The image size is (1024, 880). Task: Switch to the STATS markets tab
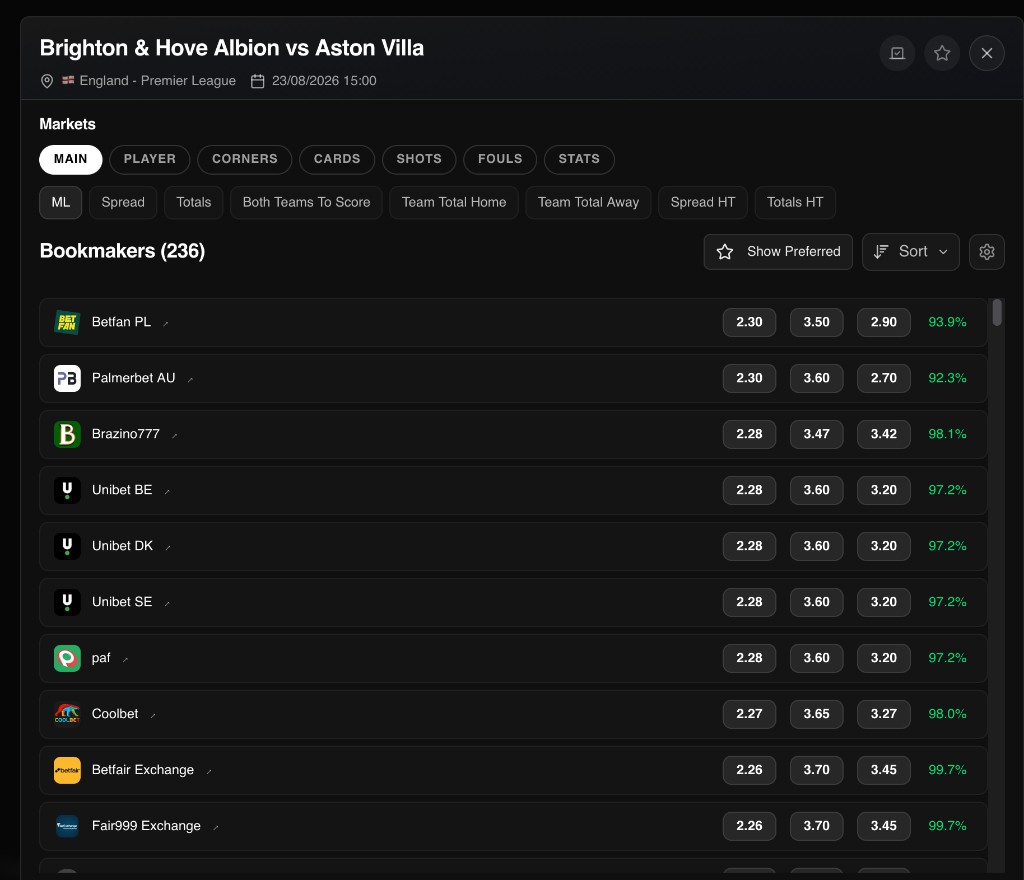tap(579, 159)
